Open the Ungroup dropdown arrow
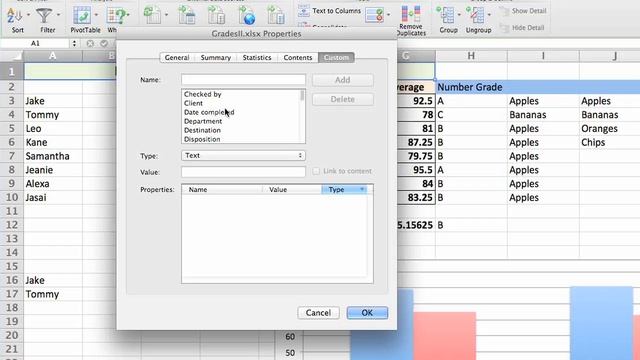Image resolution: width=640 pixels, height=360 pixels. [489, 15]
